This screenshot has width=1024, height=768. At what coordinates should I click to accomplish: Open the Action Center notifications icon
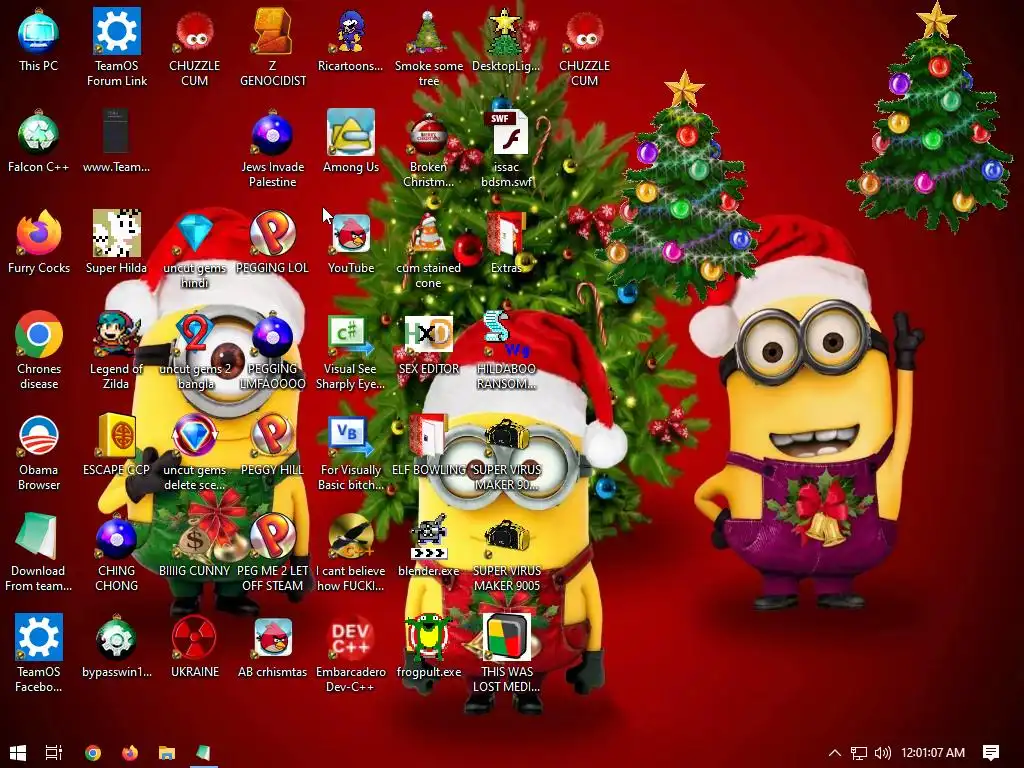(x=991, y=752)
